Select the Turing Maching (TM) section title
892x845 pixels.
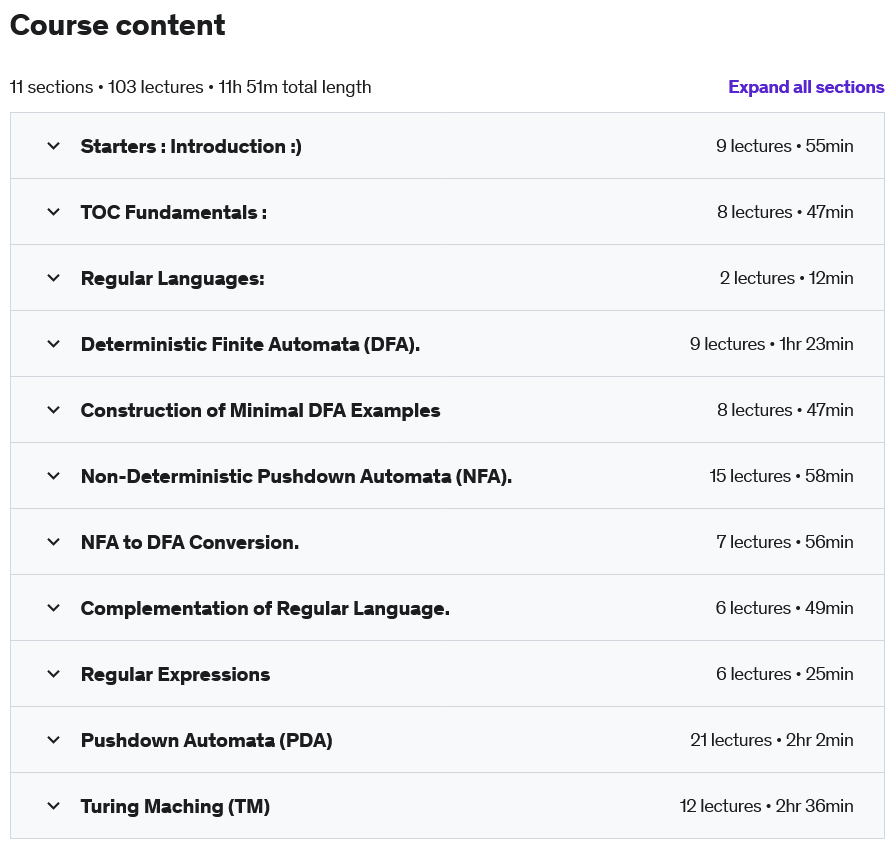point(175,806)
